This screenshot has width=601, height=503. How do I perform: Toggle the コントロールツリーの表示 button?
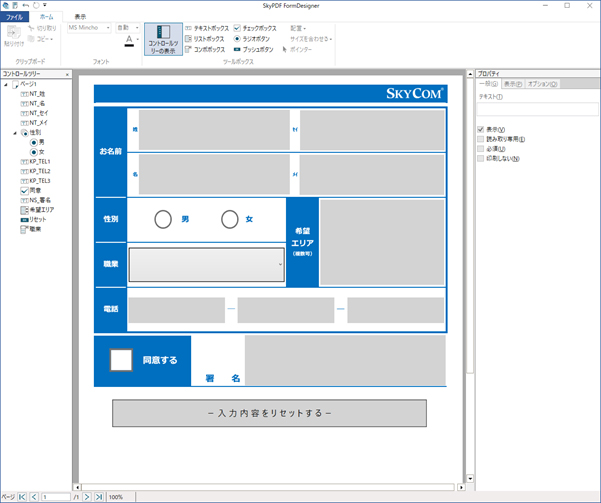163,39
